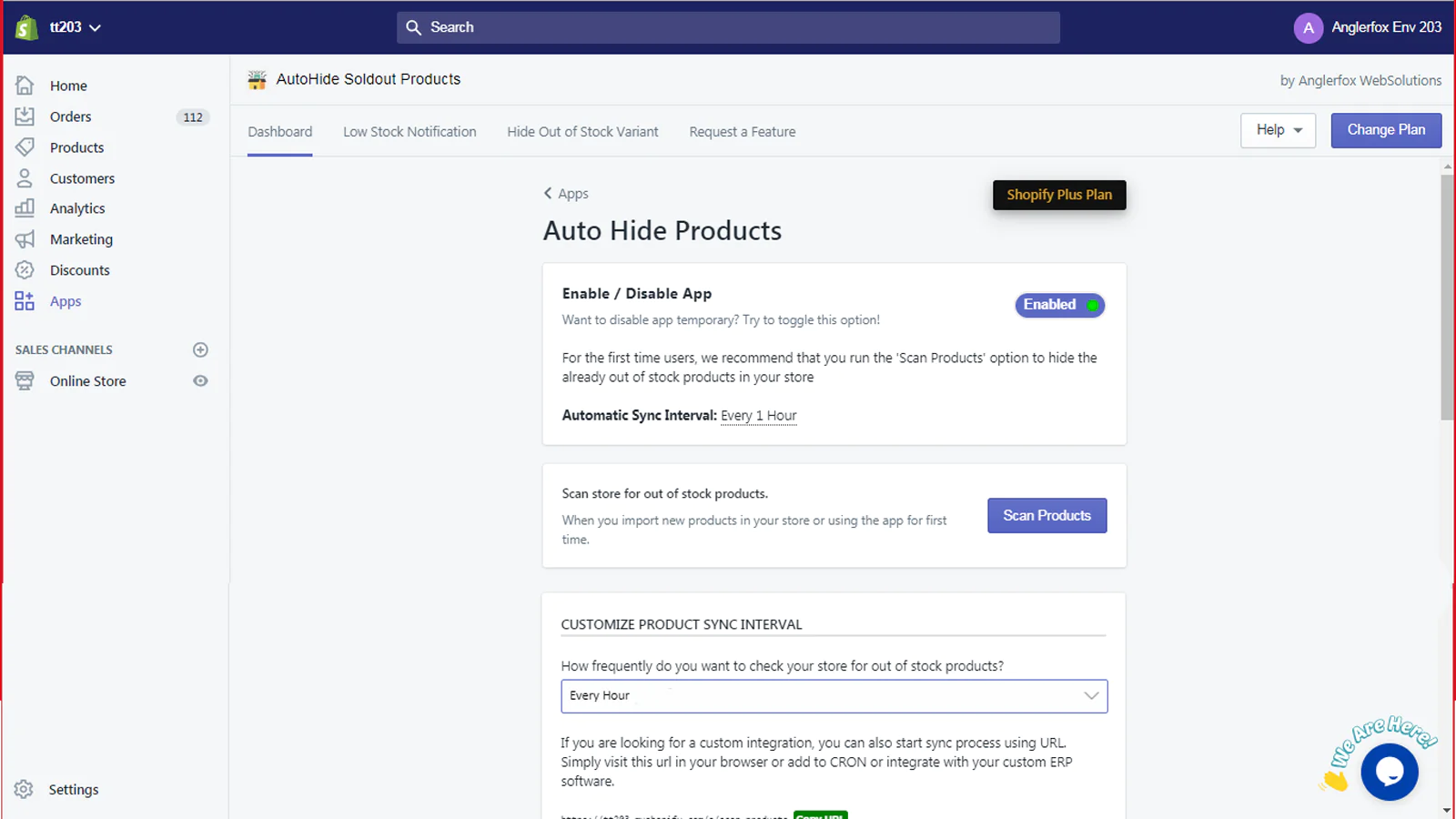Open the tt203 store switcher dropdown

(75, 27)
